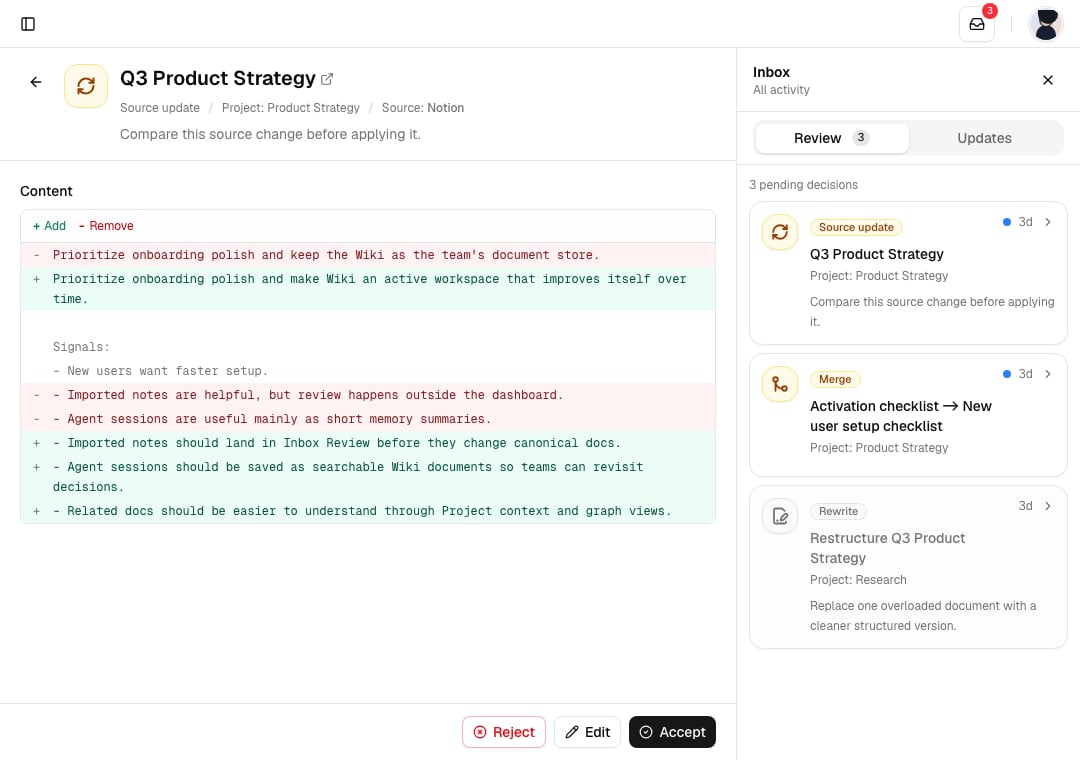The height and width of the screenshot is (760, 1080).
Task: Open the inbox notifications icon
Action: click(977, 24)
